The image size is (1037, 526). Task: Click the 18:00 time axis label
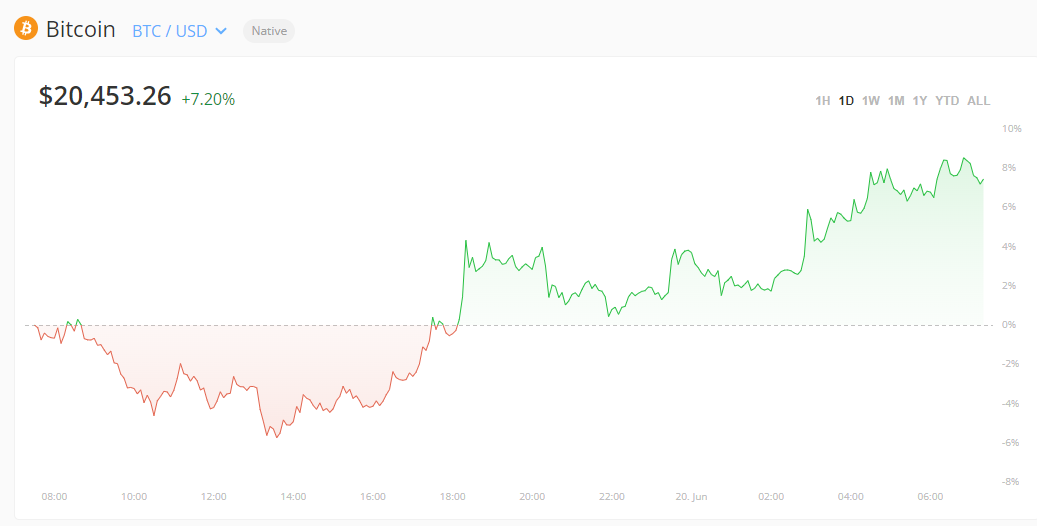452,496
